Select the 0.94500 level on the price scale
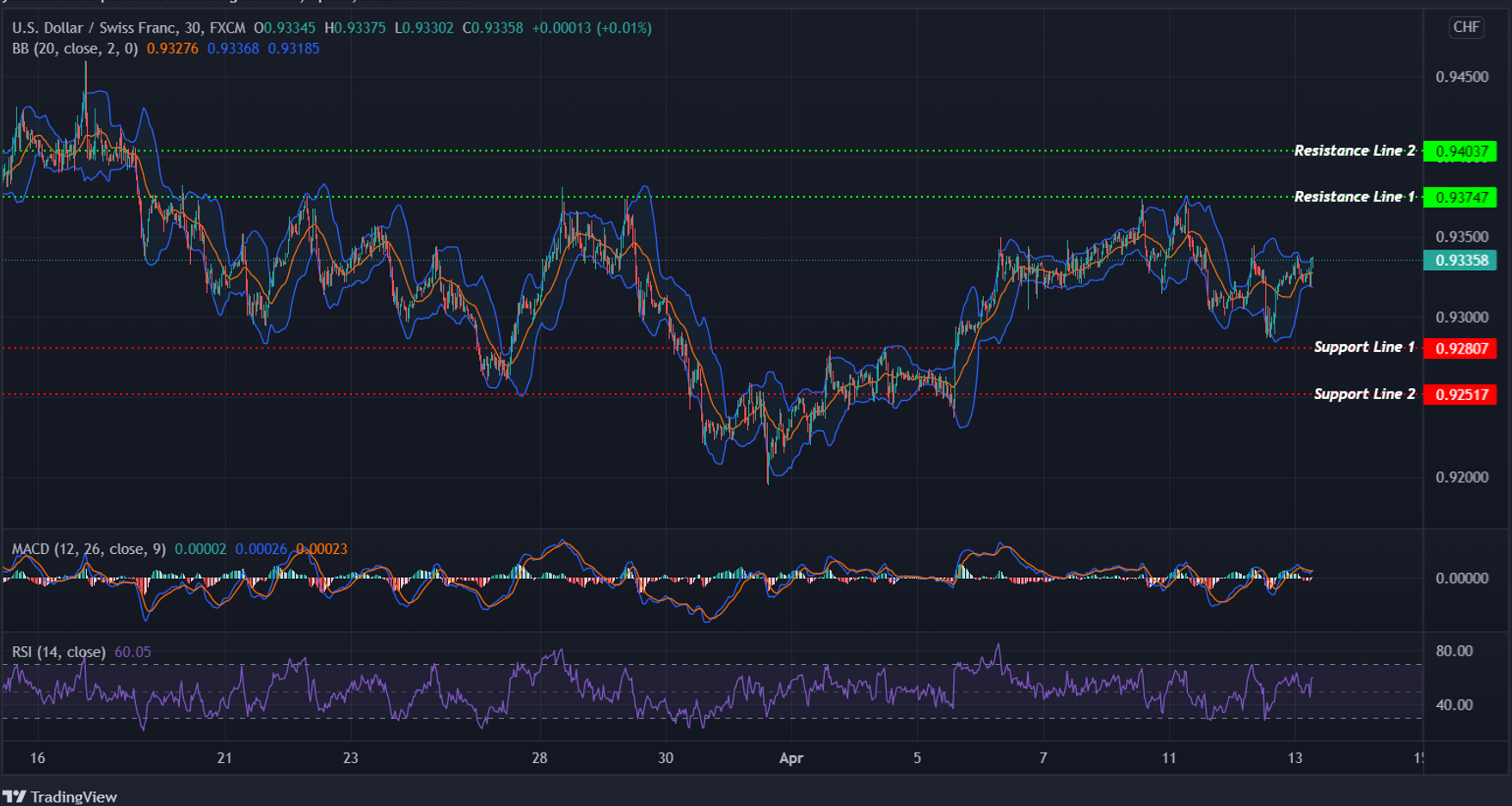The height and width of the screenshot is (806, 1512). coord(1462,77)
